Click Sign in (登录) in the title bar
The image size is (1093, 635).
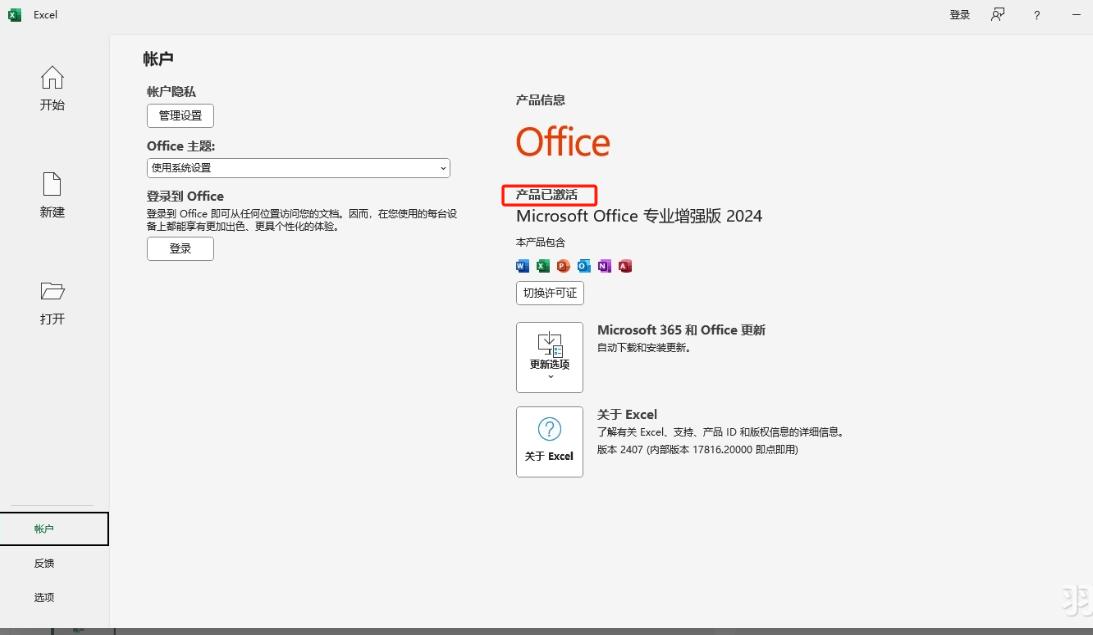coord(960,15)
